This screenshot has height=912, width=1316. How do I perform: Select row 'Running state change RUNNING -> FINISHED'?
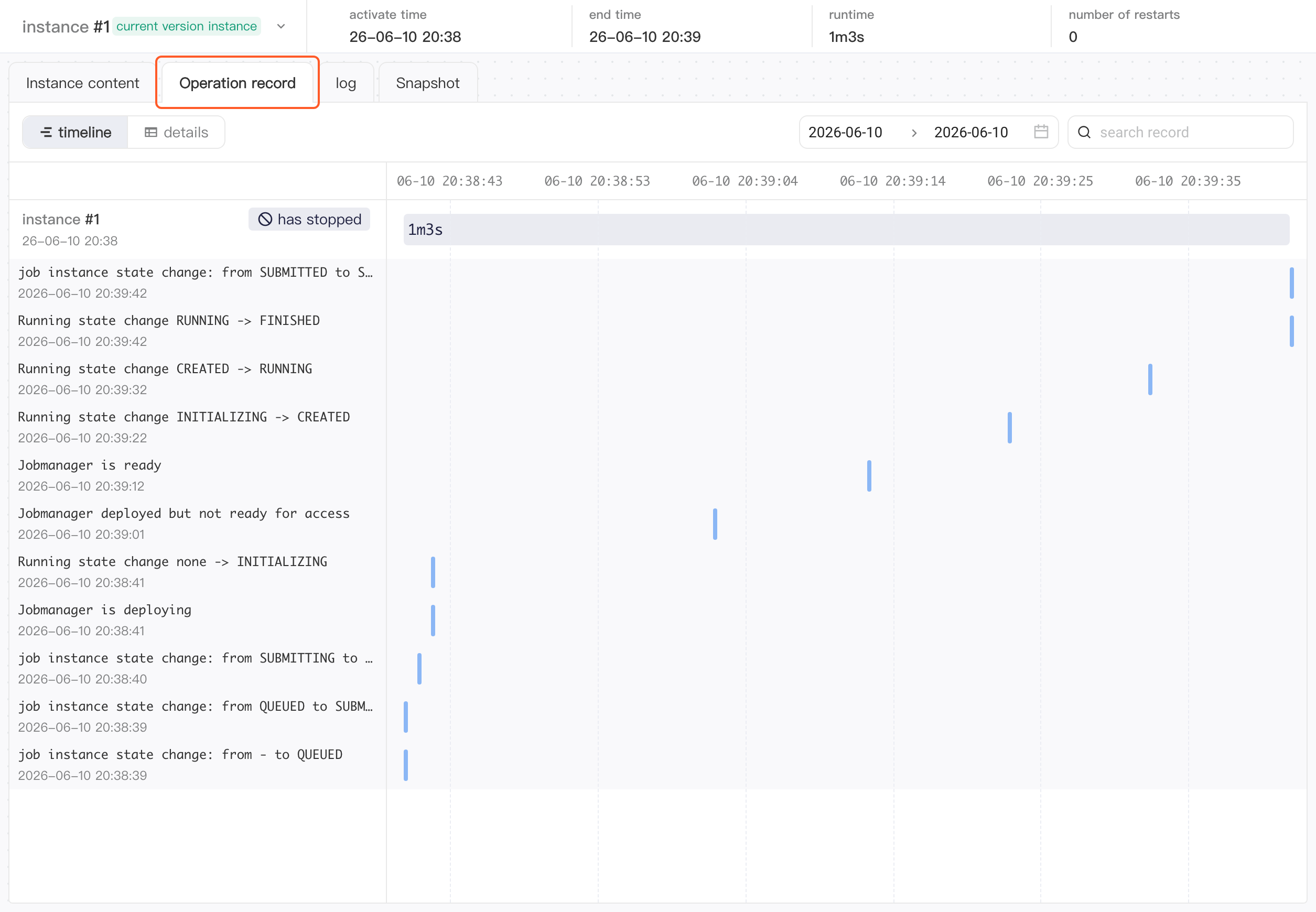pos(197,331)
